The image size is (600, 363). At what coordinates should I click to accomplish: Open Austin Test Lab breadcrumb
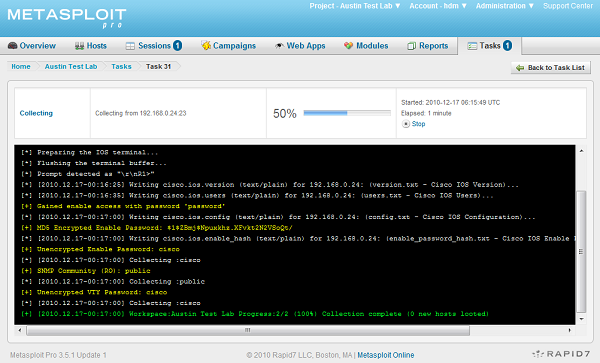tap(71, 67)
